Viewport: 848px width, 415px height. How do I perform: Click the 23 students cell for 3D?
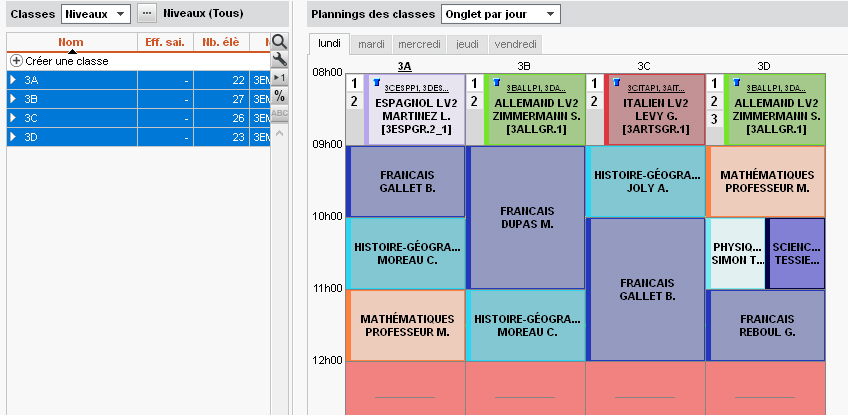point(221,137)
